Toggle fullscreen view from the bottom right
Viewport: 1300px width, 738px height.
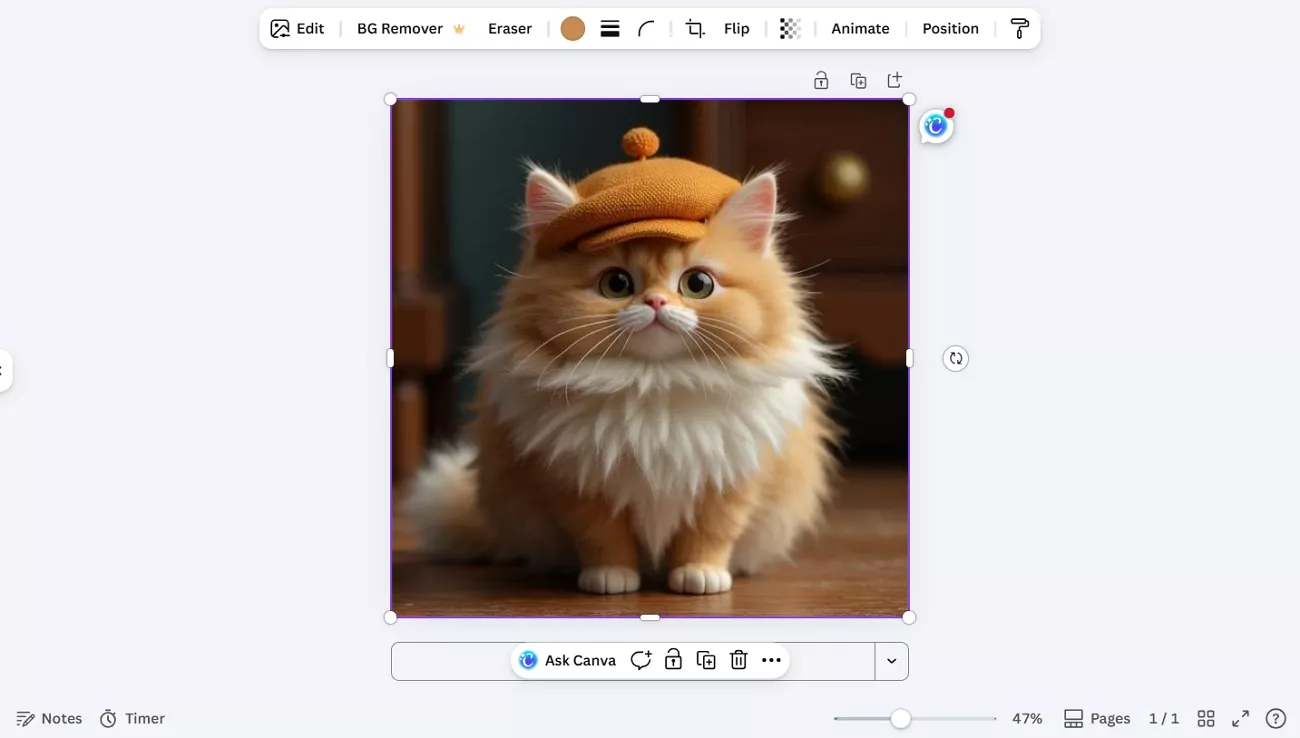click(x=1241, y=718)
